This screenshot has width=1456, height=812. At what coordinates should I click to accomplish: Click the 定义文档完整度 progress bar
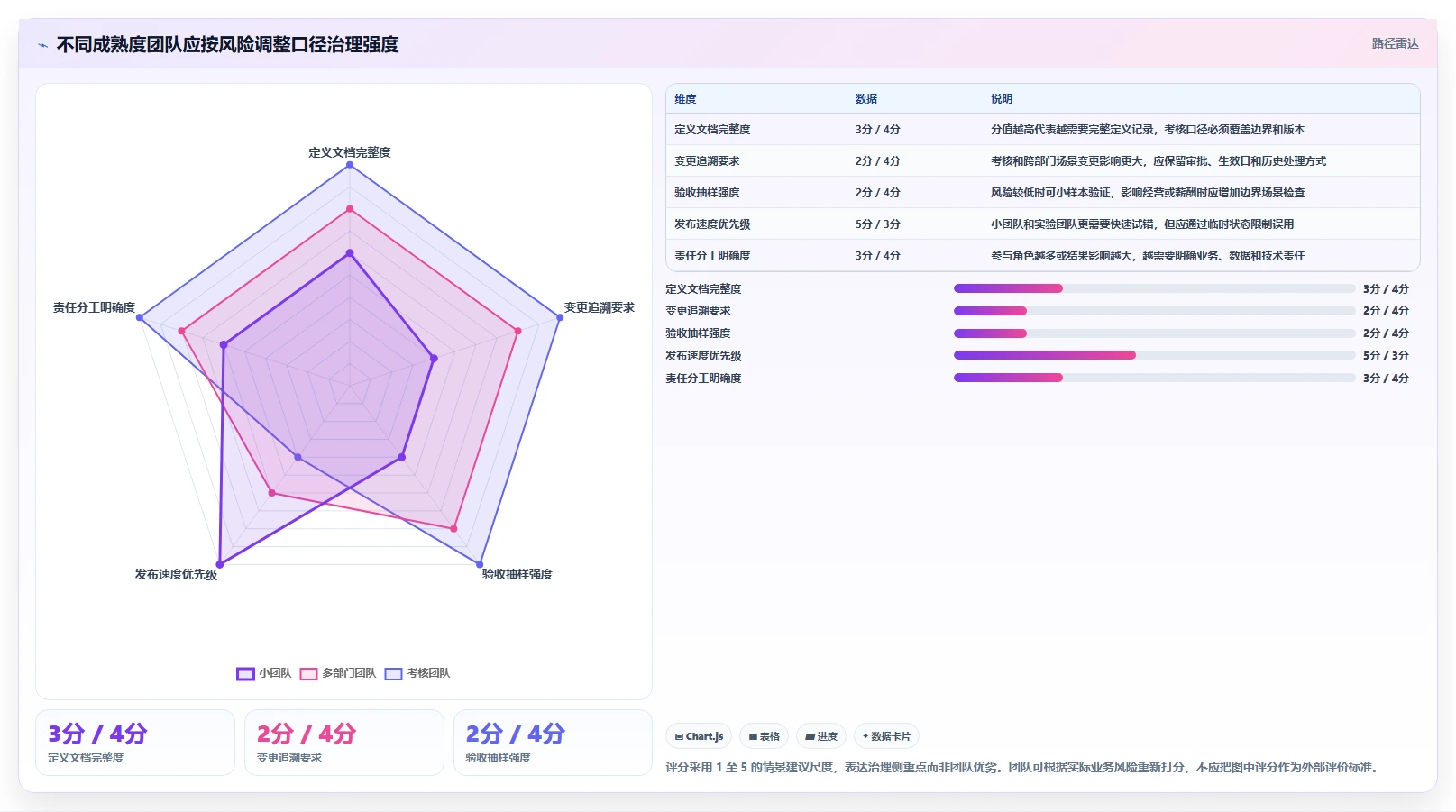(1154, 288)
